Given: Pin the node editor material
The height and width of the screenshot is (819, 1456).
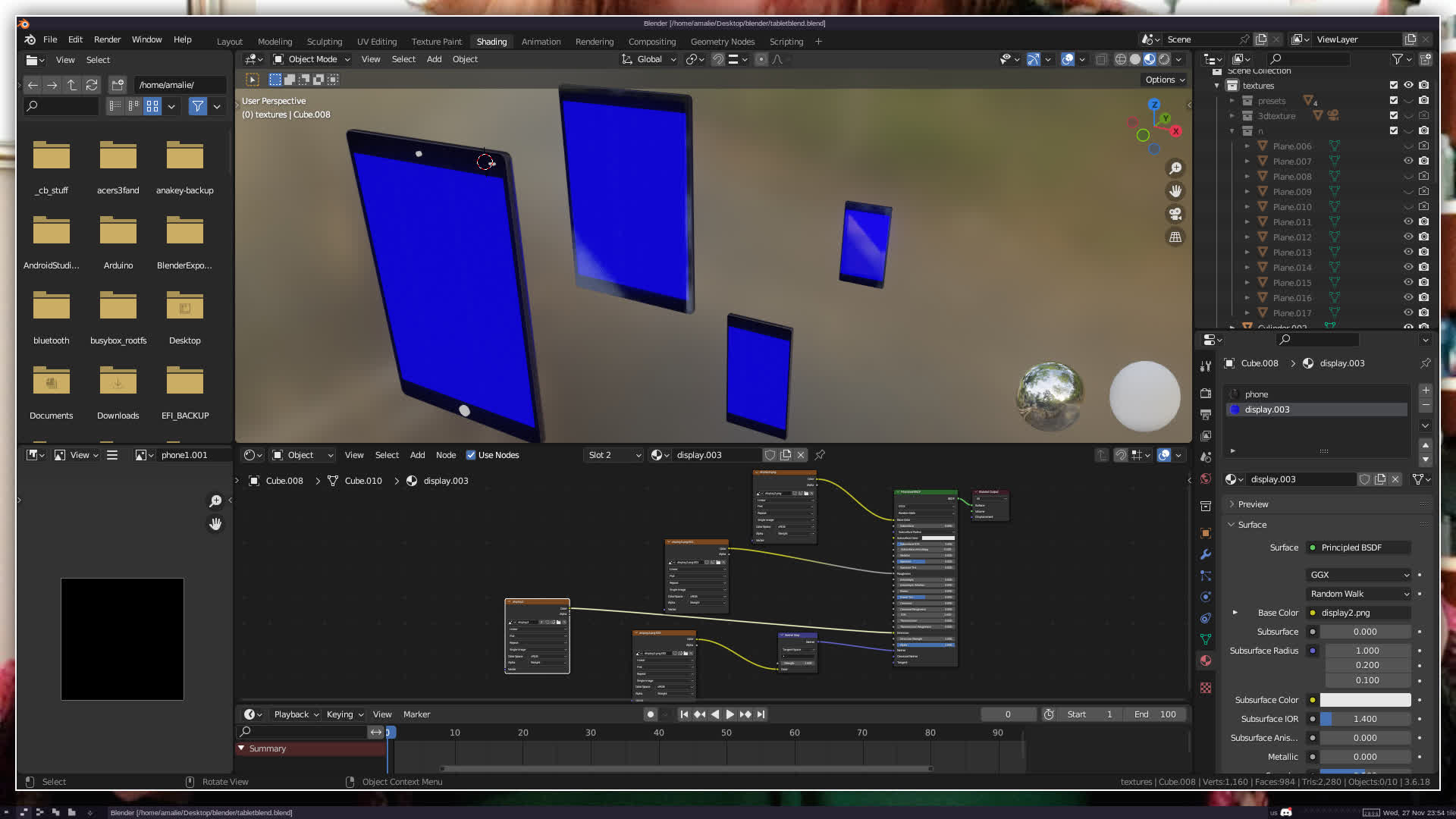Looking at the screenshot, I should click(820, 455).
